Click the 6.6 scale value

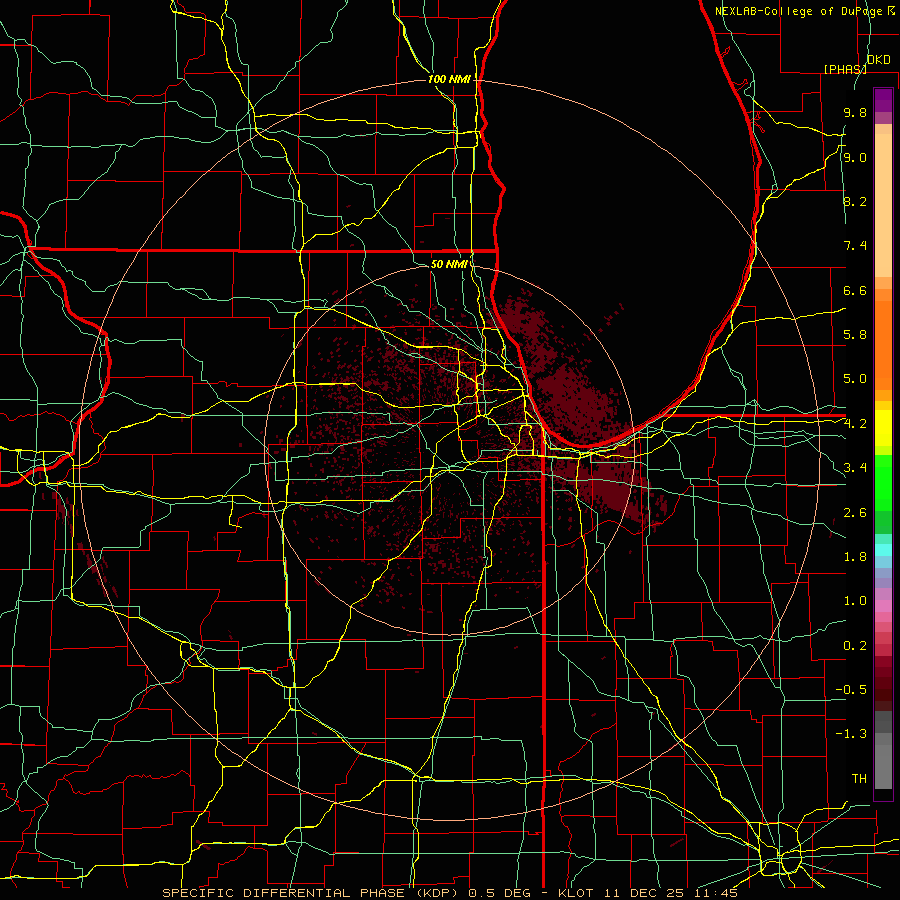(x=855, y=290)
